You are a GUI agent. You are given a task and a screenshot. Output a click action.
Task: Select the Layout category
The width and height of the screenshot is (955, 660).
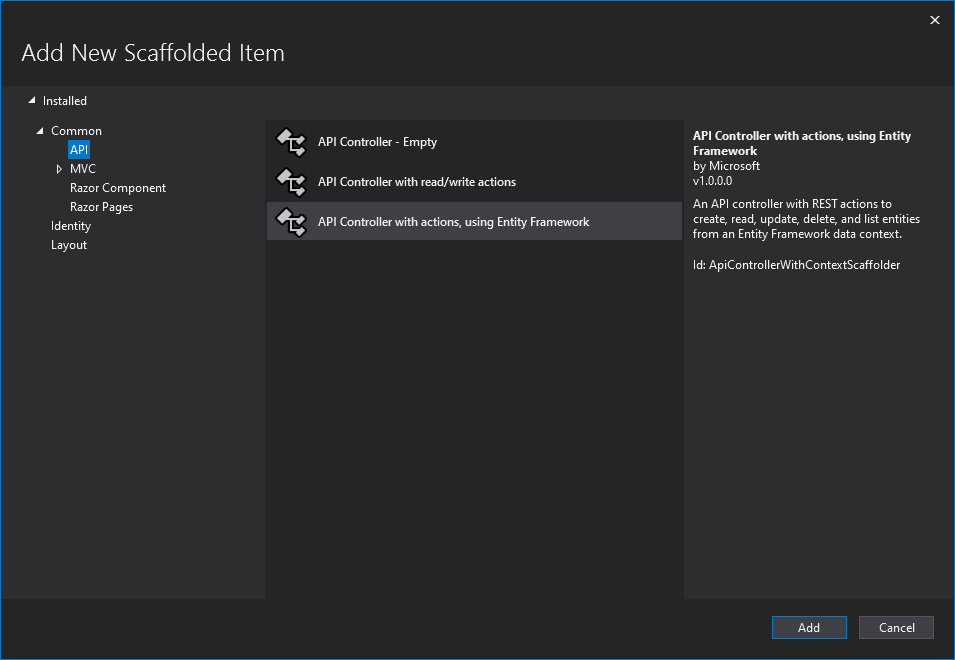pos(69,245)
